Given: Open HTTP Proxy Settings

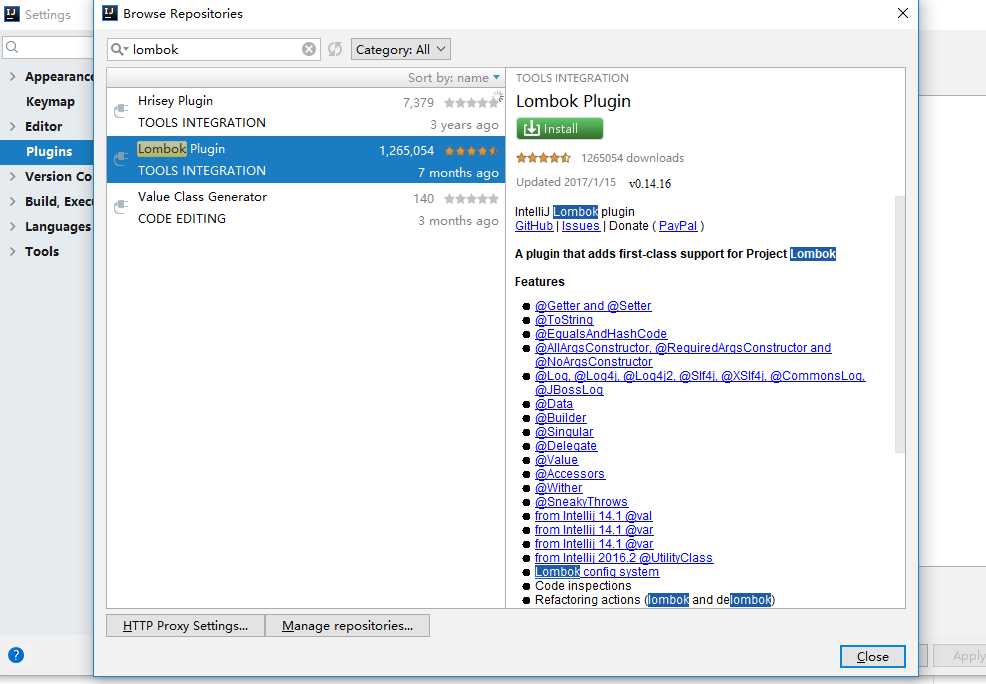Looking at the screenshot, I should pyautogui.click(x=185, y=626).
